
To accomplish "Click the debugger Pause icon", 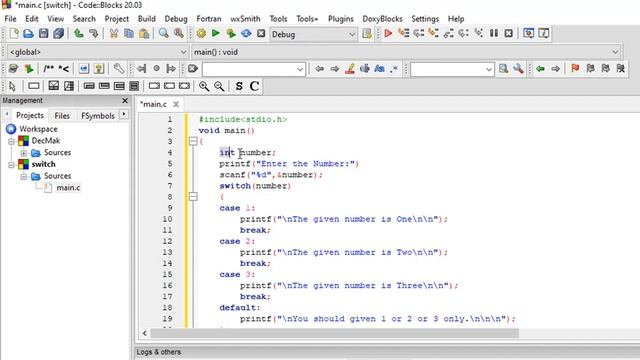I will click(494, 33).
